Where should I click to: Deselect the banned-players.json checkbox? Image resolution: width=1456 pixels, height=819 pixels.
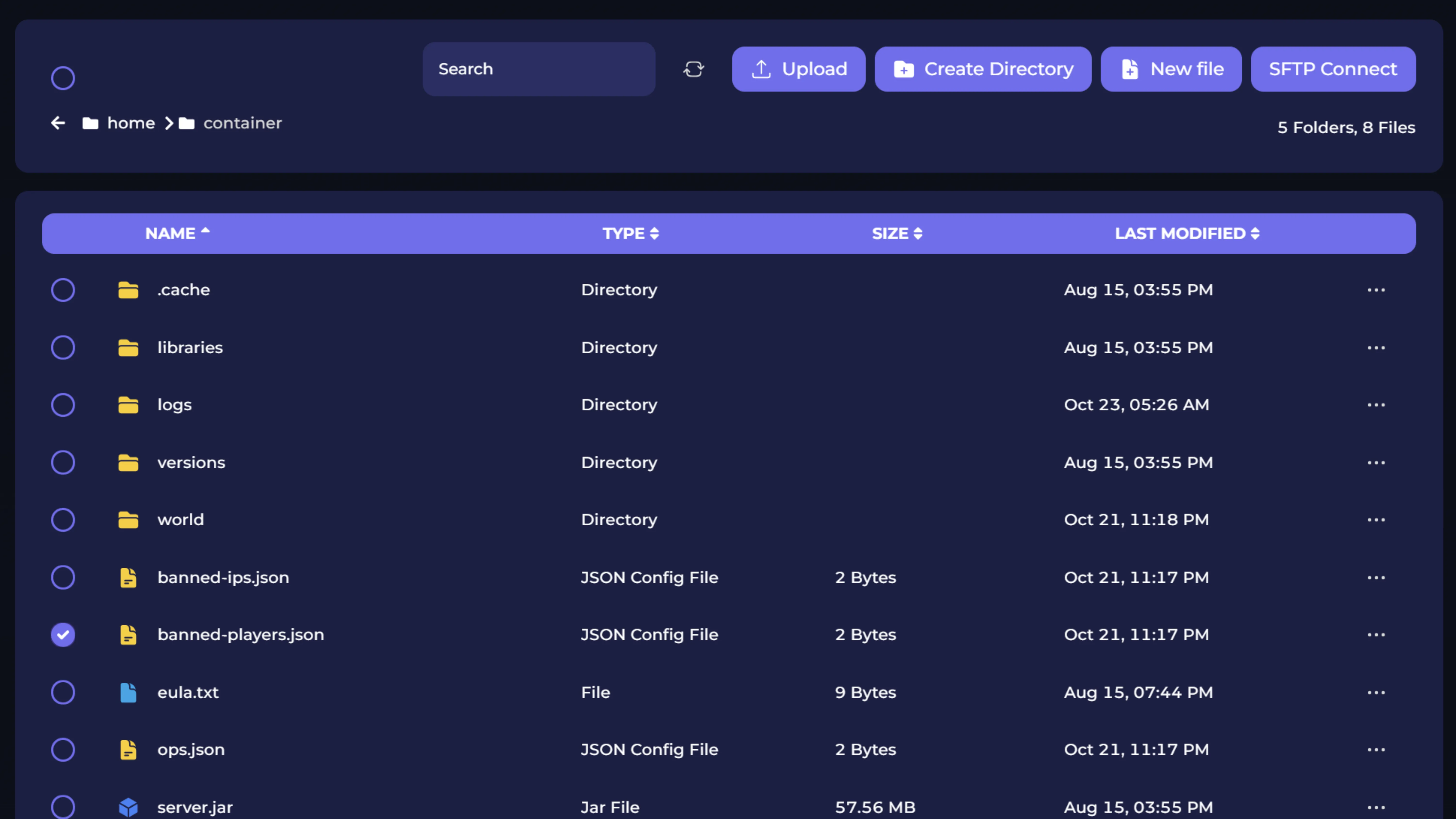click(63, 634)
